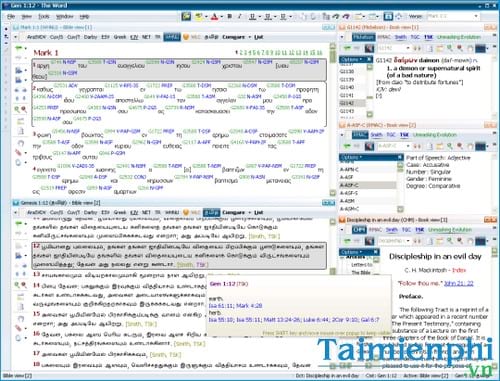Select NET tab in Genesis Bible view
The image size is (500, 381).
coord(146,212)
